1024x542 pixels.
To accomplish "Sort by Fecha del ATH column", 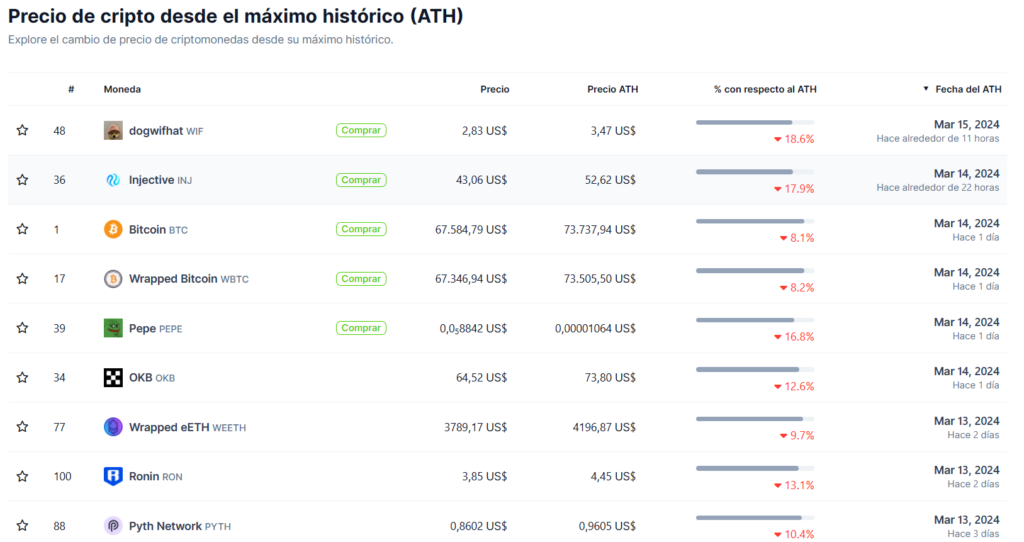I will [967, 89].
